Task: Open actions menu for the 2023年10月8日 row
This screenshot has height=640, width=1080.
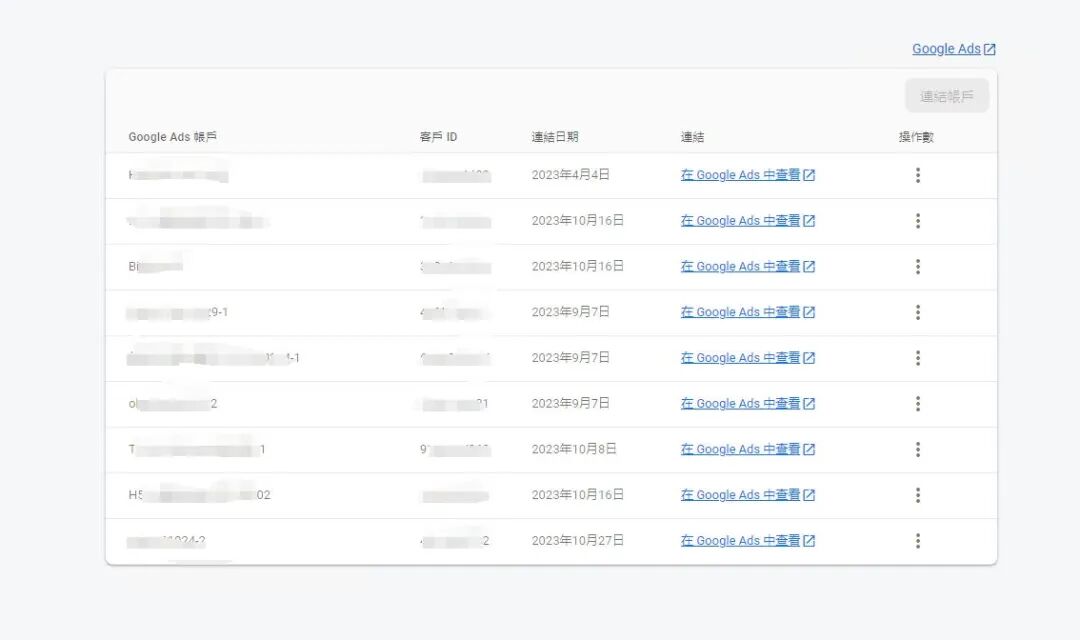Action: pyautogui.click(x=917, y=449)
